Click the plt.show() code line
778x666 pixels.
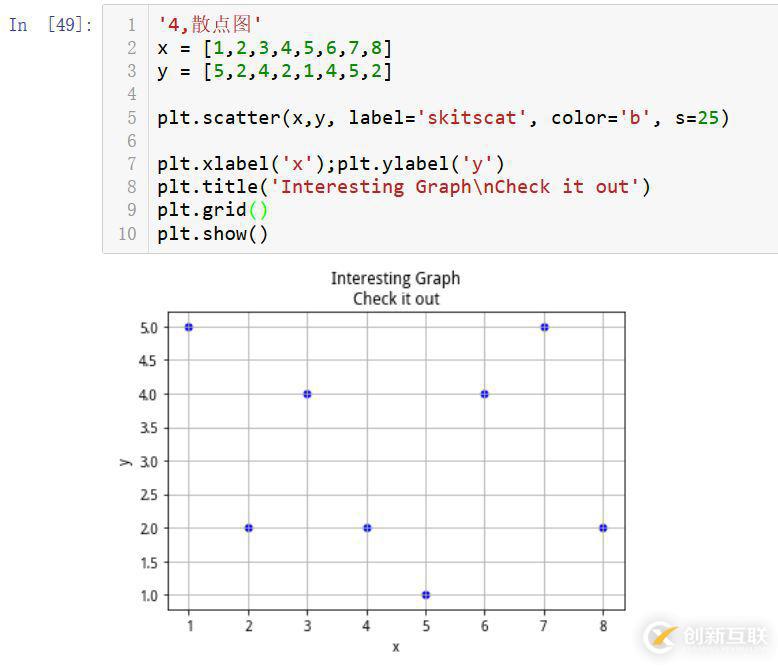[212, 234]
